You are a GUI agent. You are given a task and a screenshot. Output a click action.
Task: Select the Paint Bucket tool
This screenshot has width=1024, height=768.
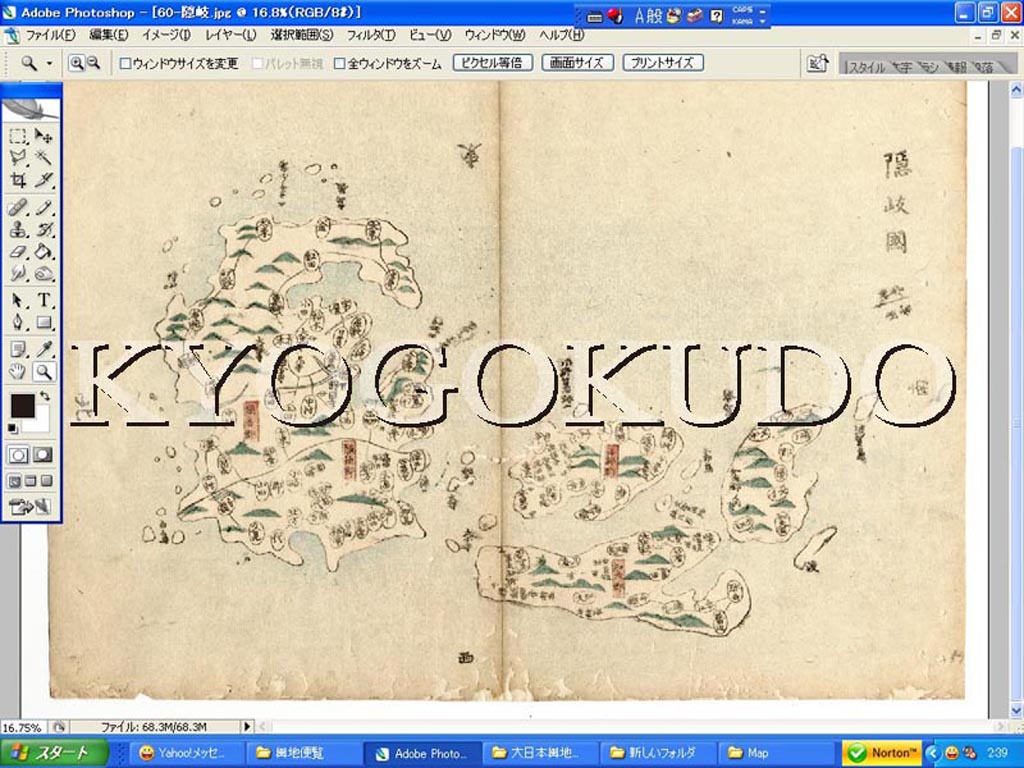click(x=43, y=251)
